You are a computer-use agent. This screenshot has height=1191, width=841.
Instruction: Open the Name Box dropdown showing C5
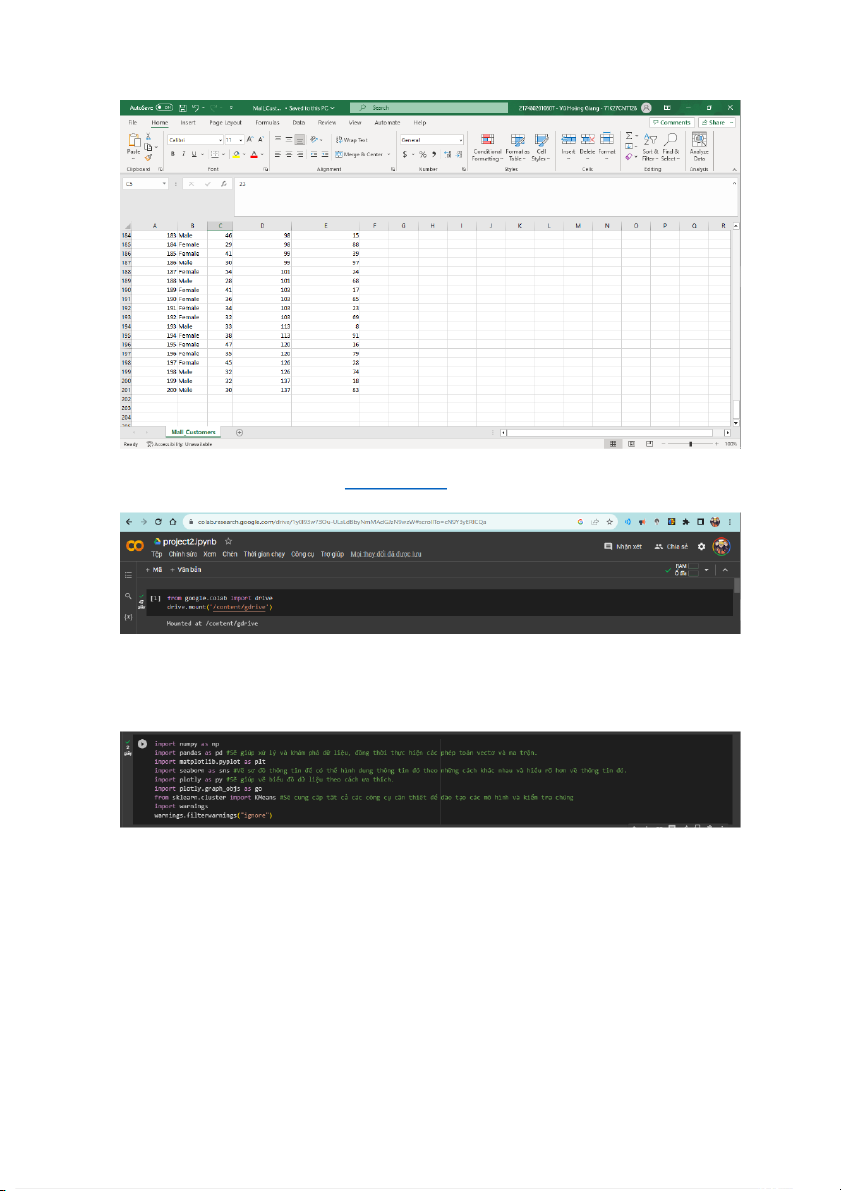point(164,184)
